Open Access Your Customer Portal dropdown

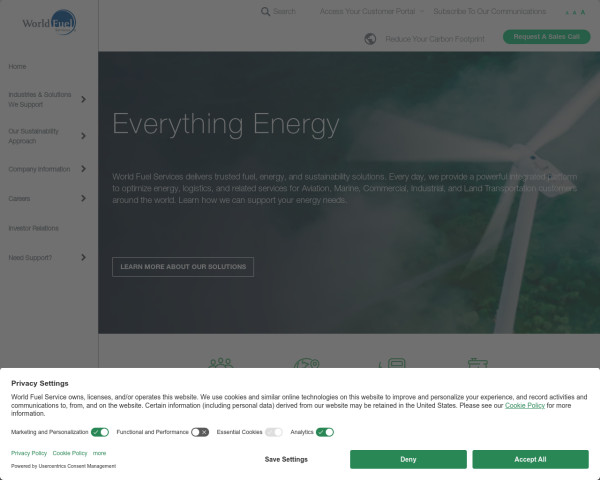point(372,11)
